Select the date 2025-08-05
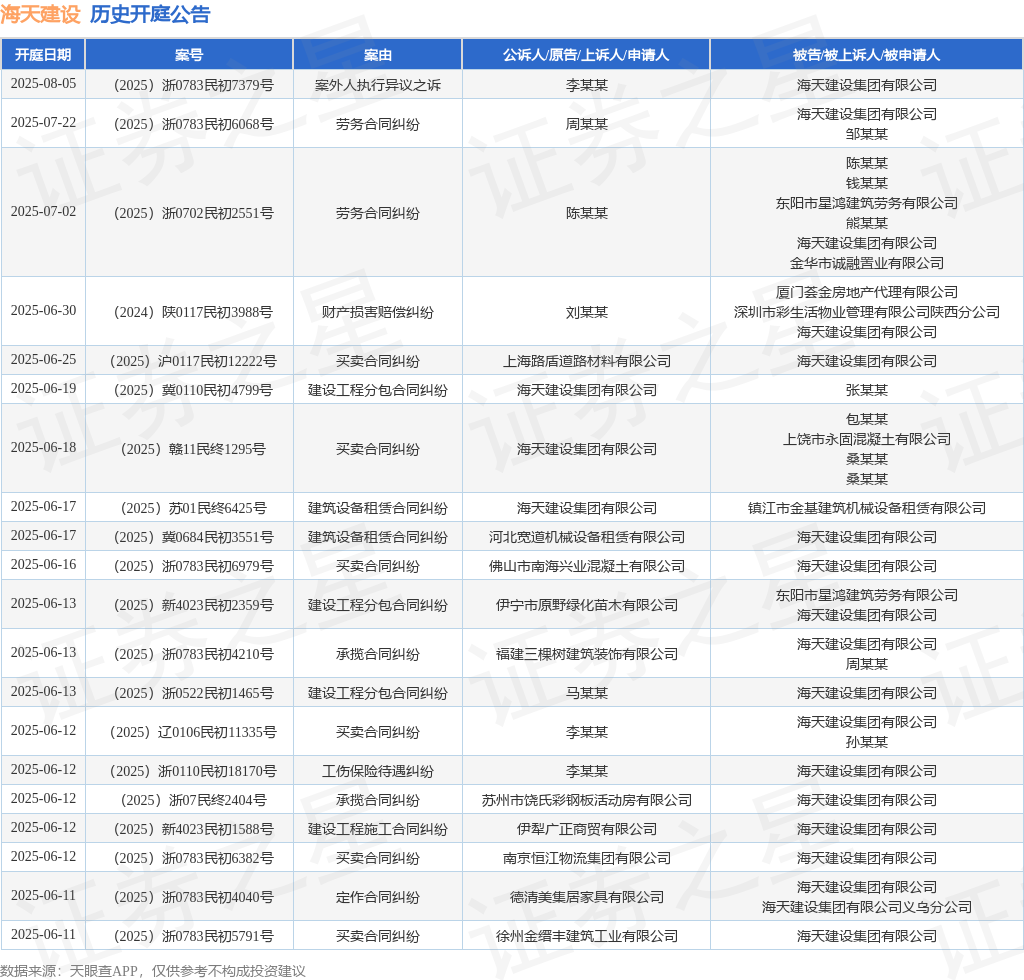 coord(43,84)
